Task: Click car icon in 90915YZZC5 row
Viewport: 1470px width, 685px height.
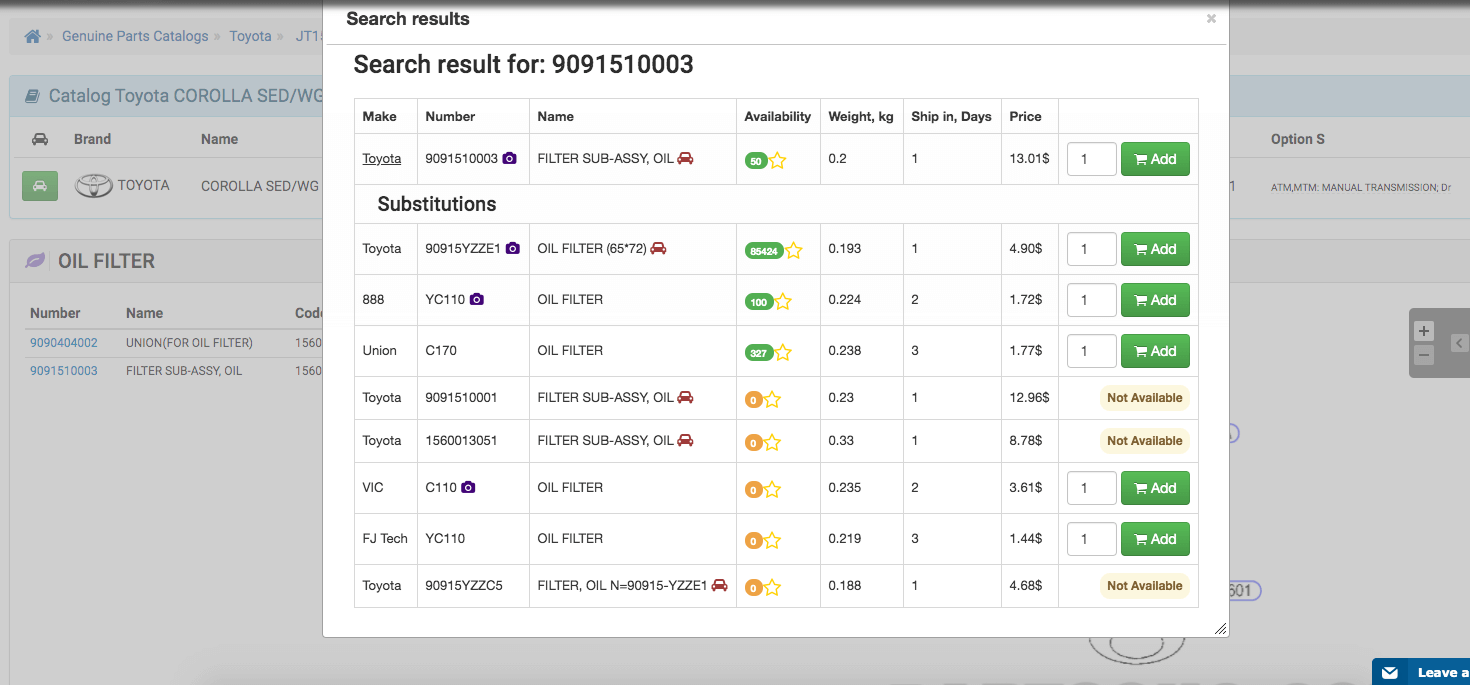Action: point(719,585)
